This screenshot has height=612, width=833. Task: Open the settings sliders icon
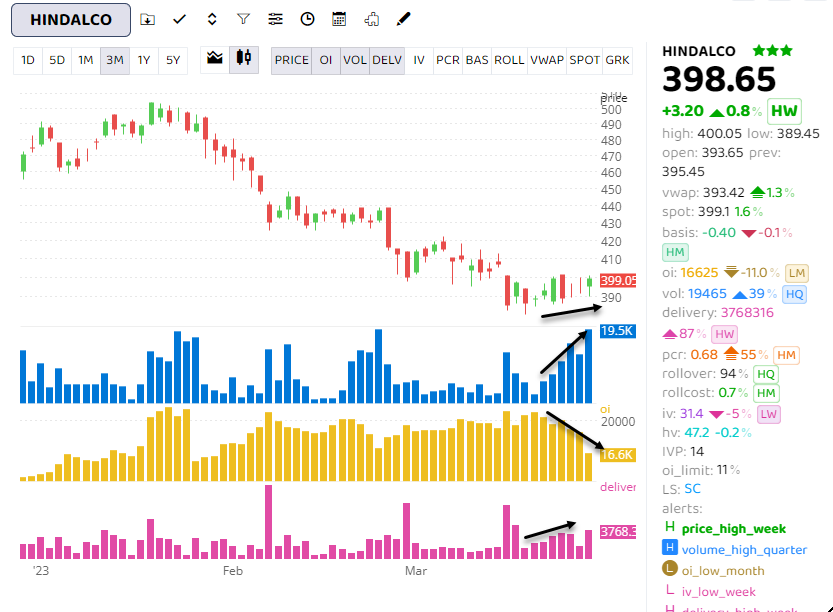(273, 19)
